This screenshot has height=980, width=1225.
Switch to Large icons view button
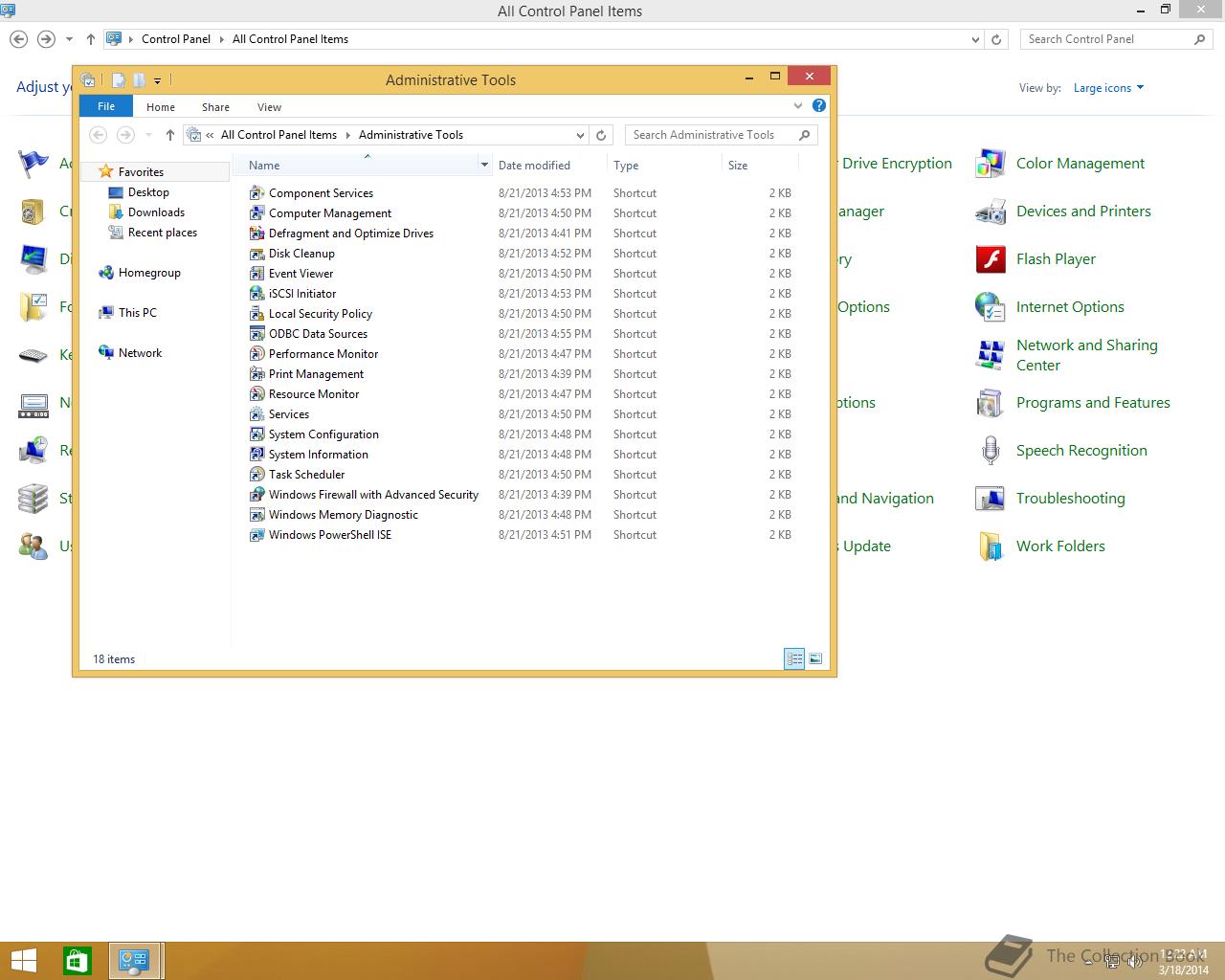click(x=815, y=658)
